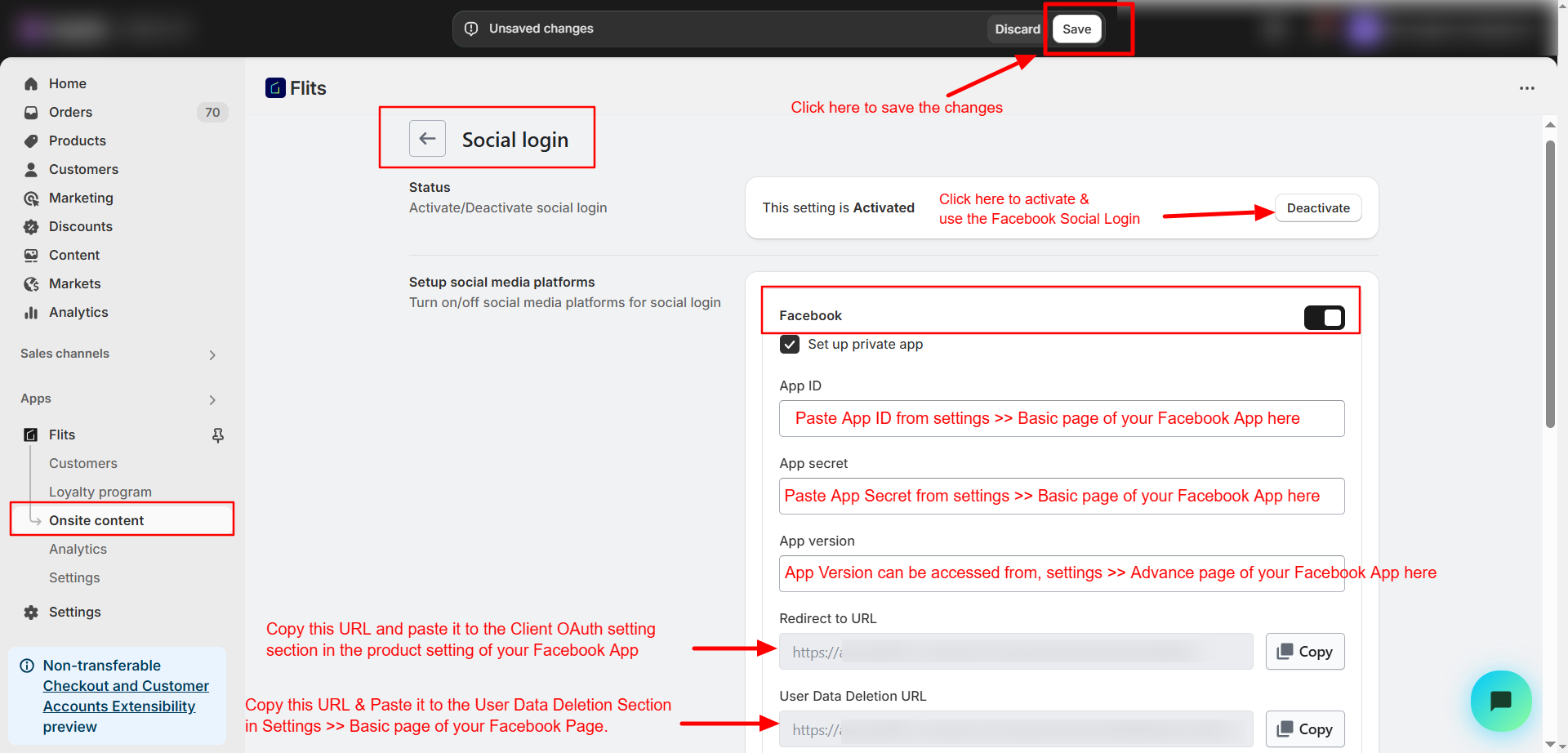Viewport: 1568px width, 753px height.
Task: Save the unsaved changes
Action: tap(1077, 29)
